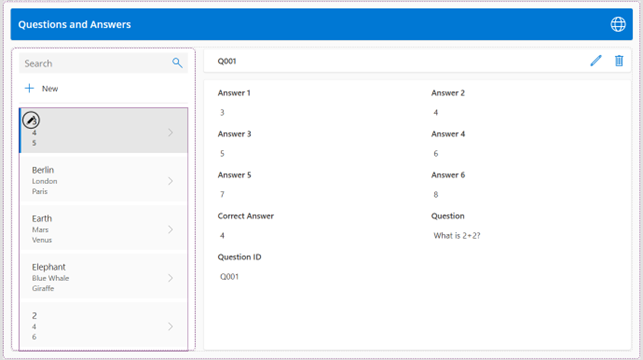Open the chevron for item 2, 4, 6
The height and width of the screenshot is (360, 643).
coord(171,326)
